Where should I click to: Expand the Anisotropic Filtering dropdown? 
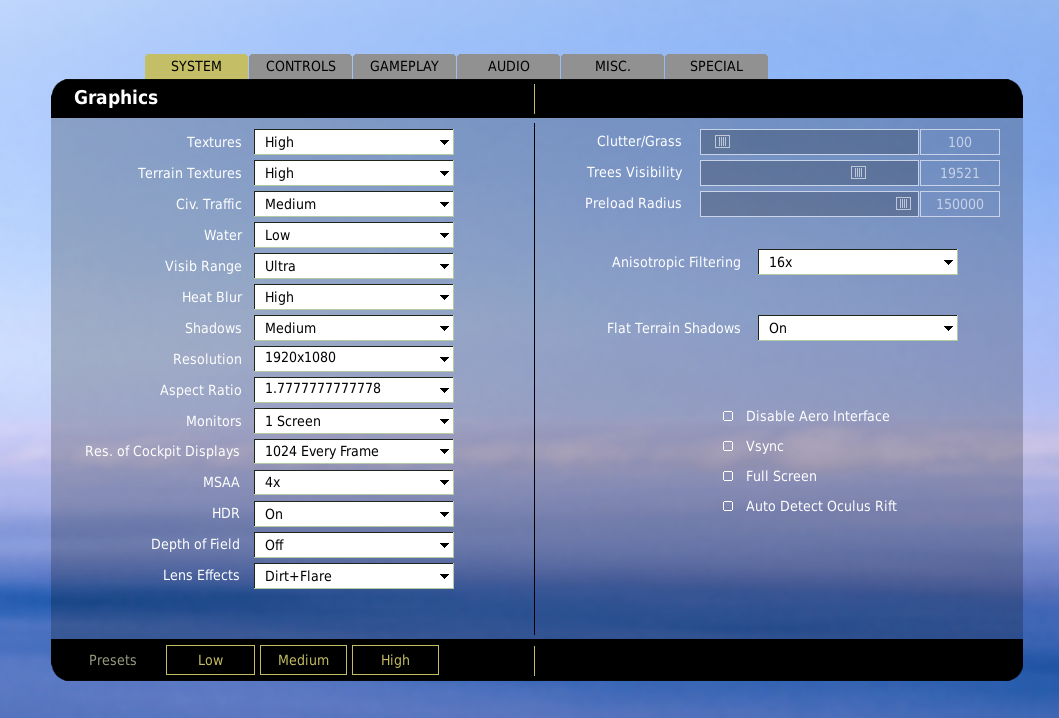pyautogui.click(x=857, y=262)
